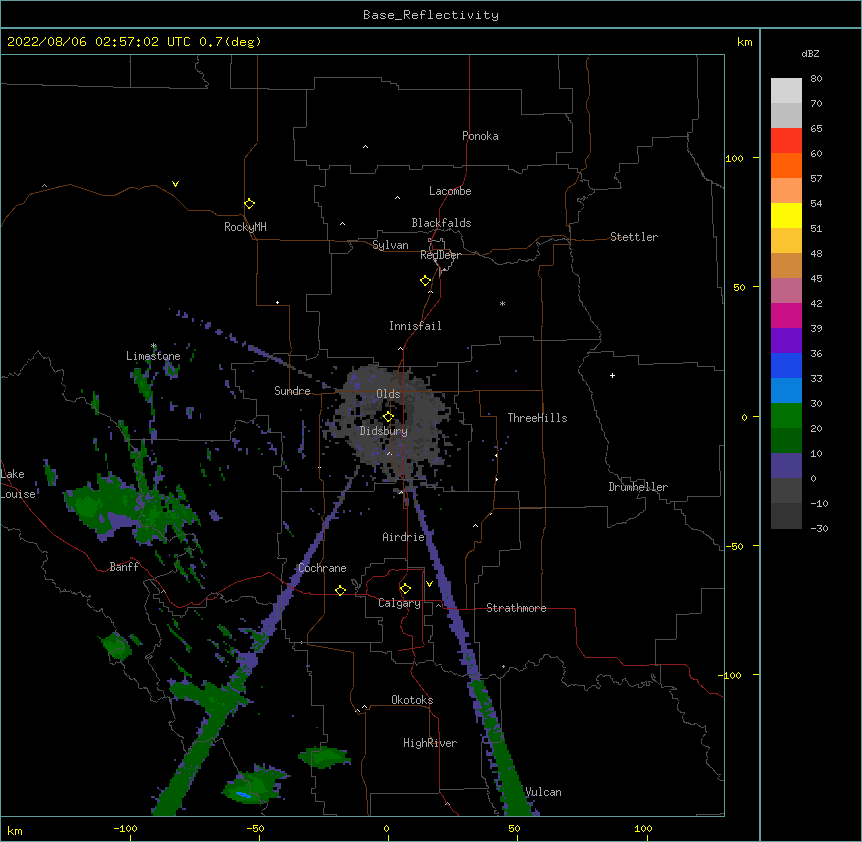
Task: Click the yellow station marker south of RedDeer
Action: [426, 281]
